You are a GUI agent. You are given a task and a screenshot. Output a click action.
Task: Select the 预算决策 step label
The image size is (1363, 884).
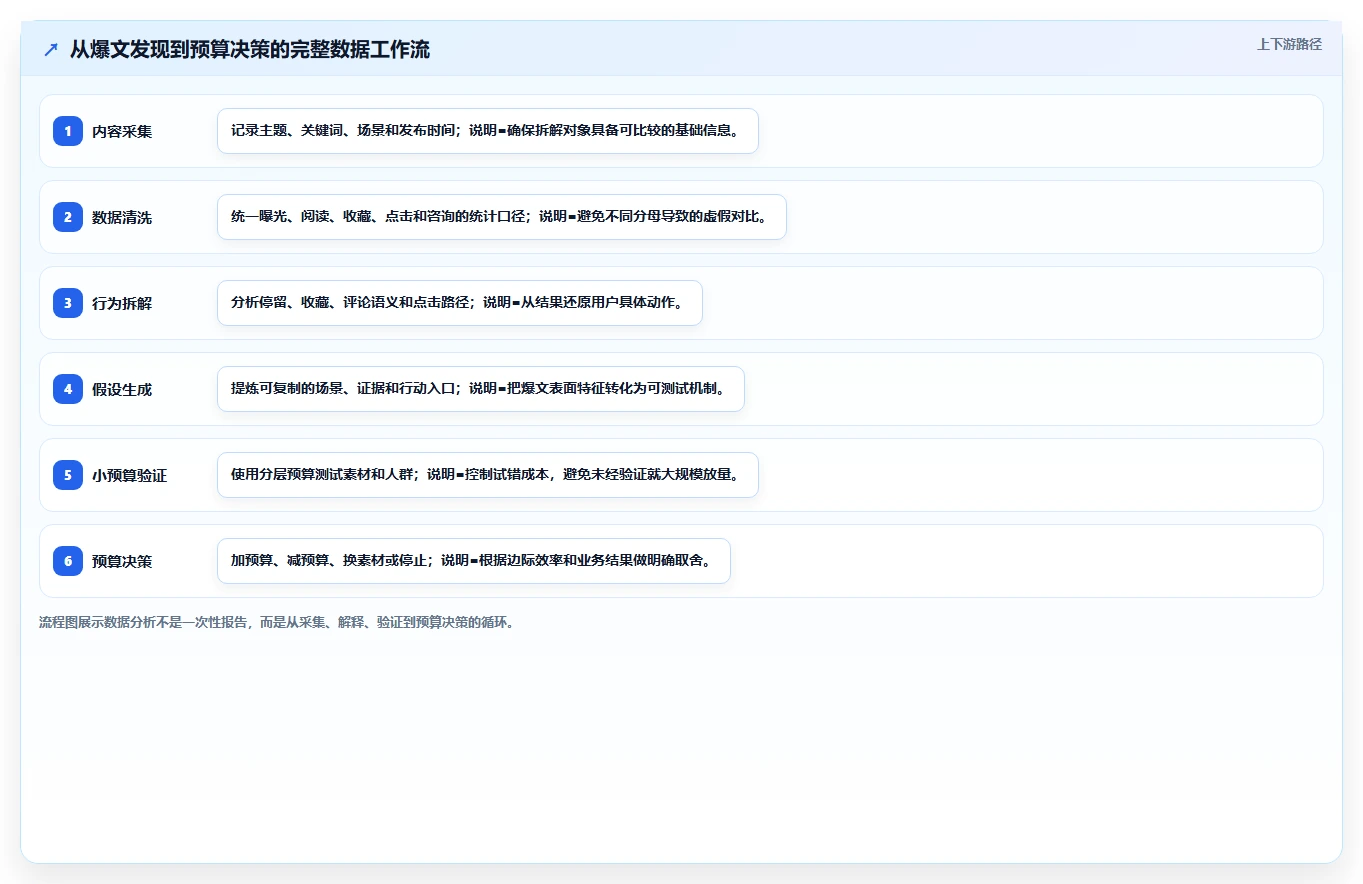(122, 562)
